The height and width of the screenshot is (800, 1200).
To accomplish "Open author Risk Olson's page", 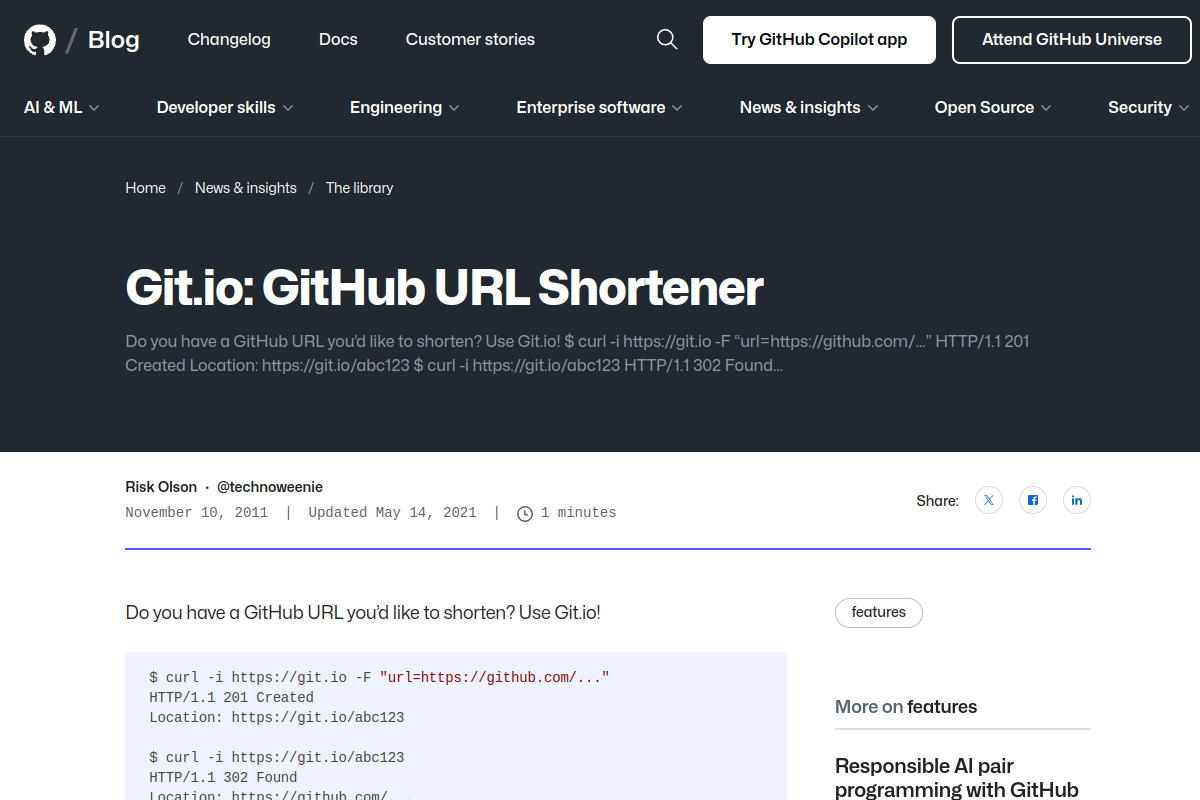I will tap(161, 487).
